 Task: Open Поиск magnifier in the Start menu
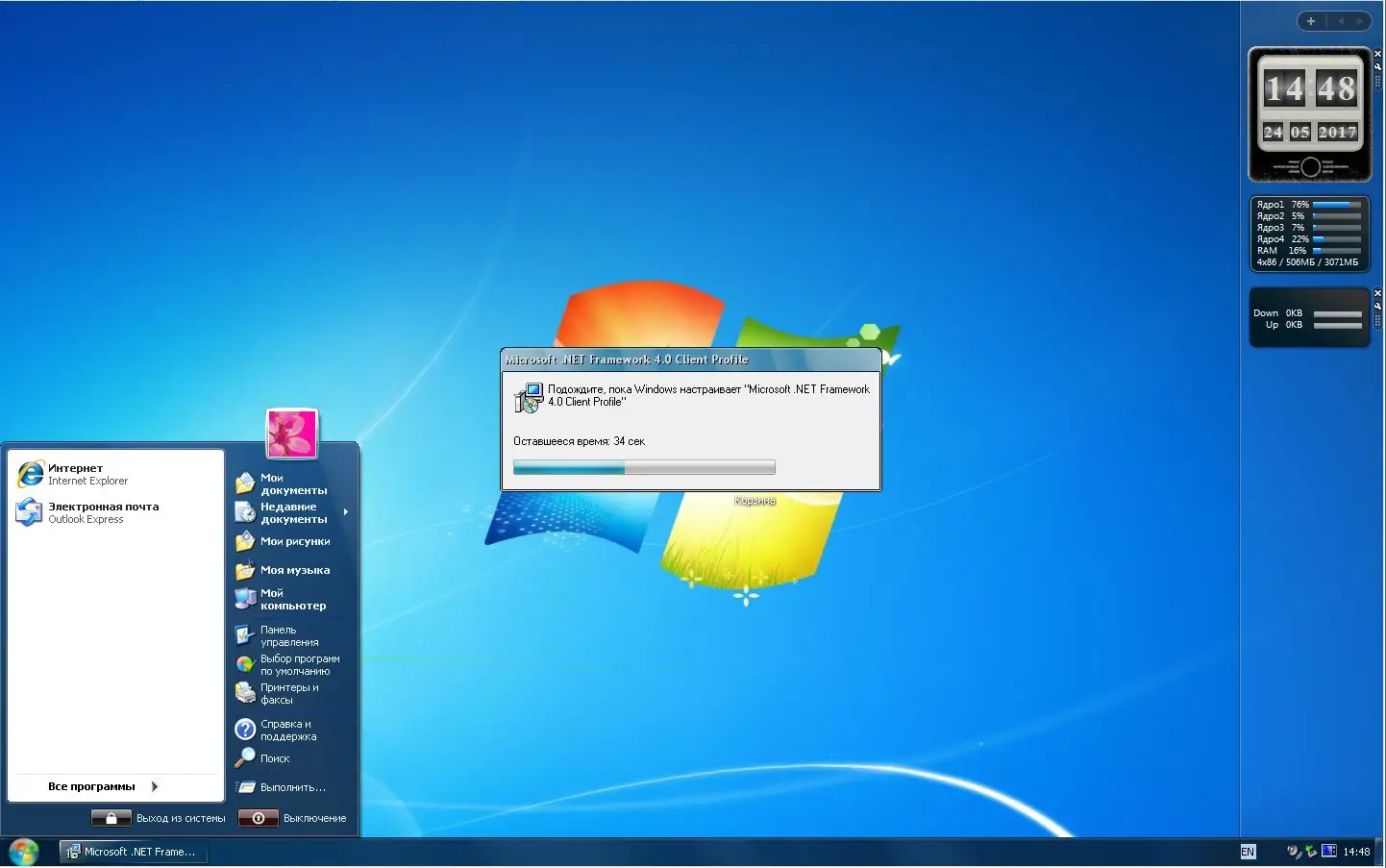(245, 758)
